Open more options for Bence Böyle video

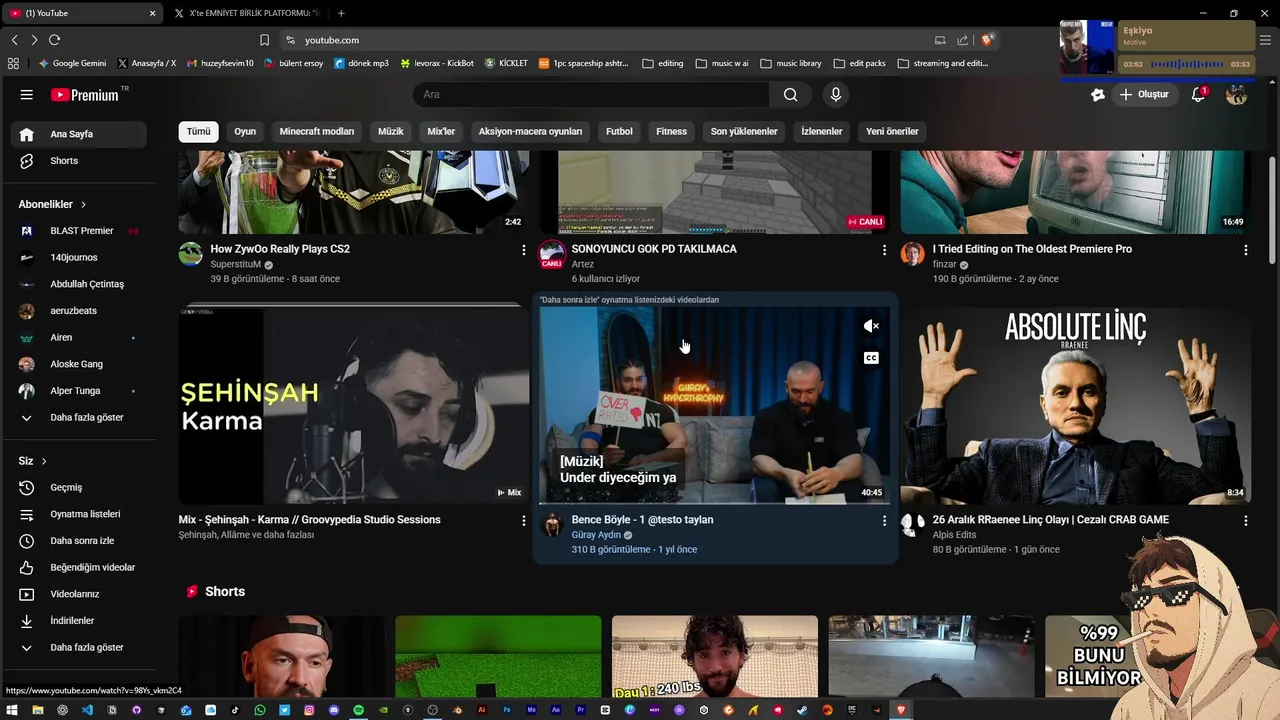884,521
